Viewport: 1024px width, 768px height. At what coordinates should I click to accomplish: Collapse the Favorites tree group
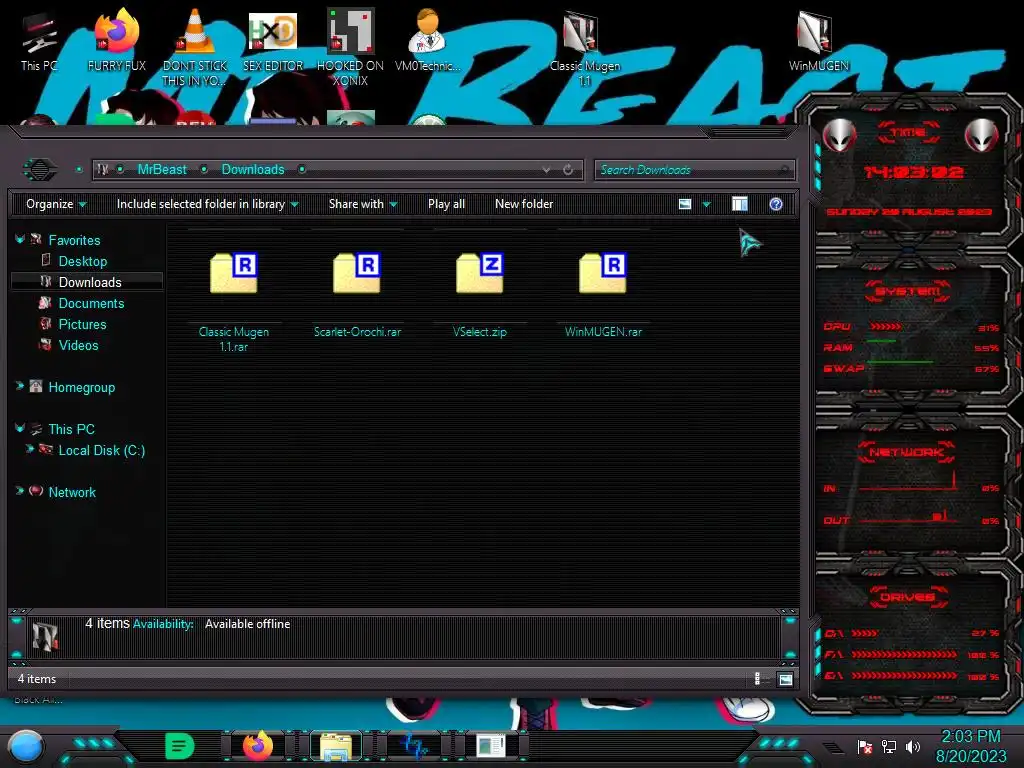point(20,240)
